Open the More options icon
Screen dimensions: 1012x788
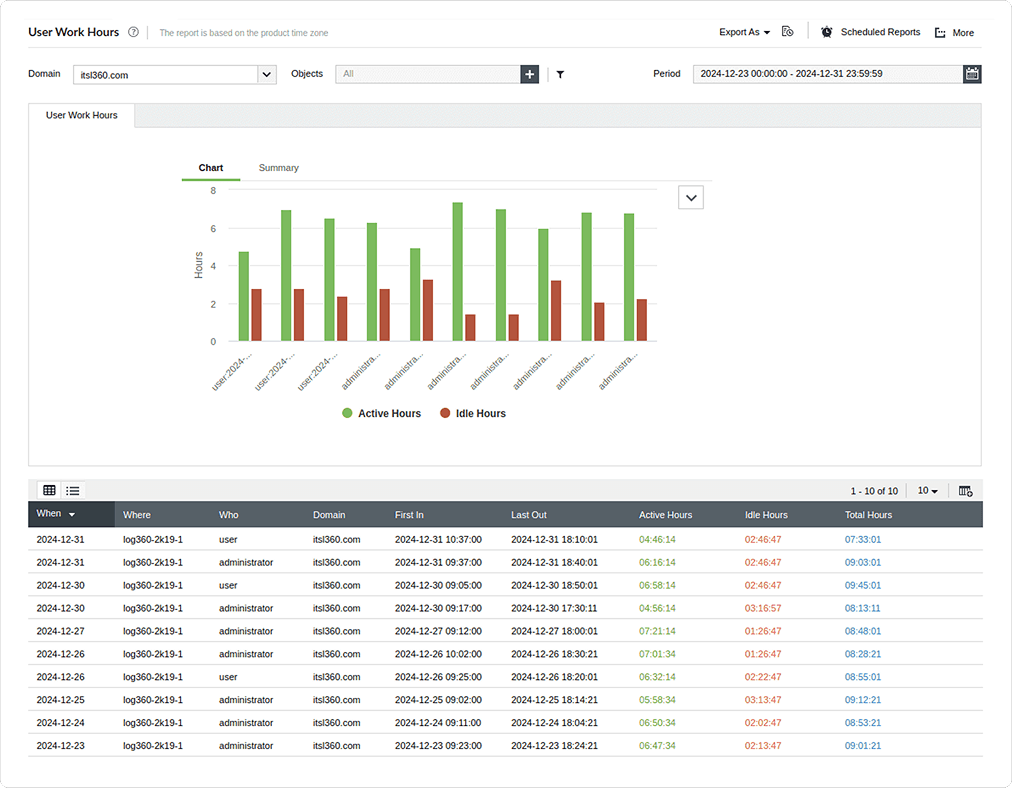(941, 32)
